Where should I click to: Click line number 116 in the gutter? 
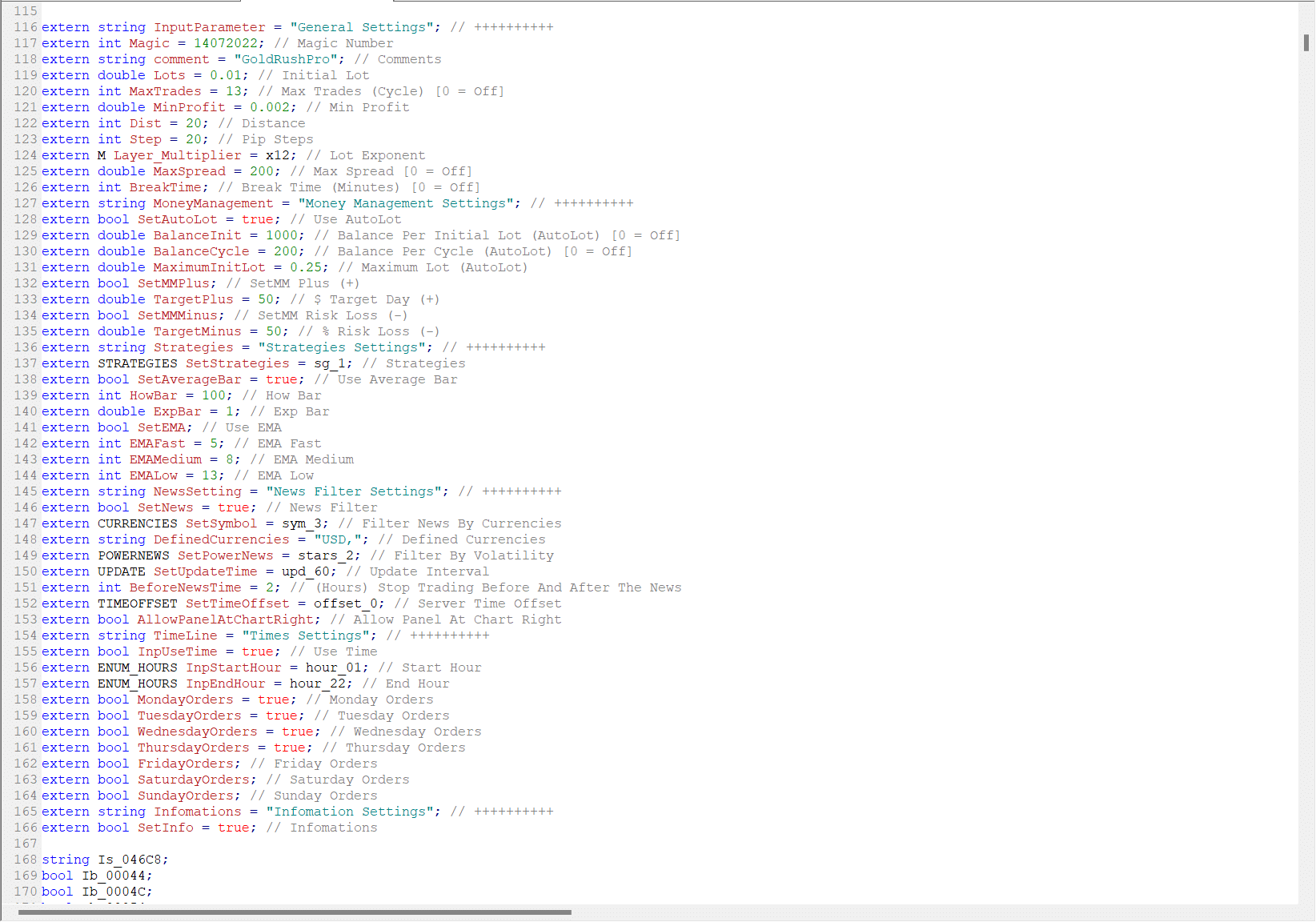[x=25, y=27]
